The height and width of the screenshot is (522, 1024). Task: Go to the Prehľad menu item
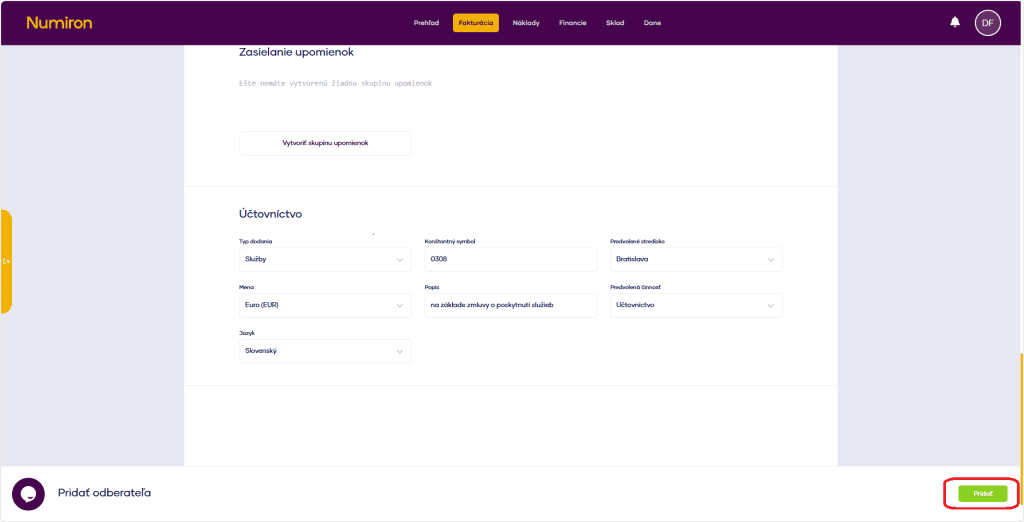(426, 23)
